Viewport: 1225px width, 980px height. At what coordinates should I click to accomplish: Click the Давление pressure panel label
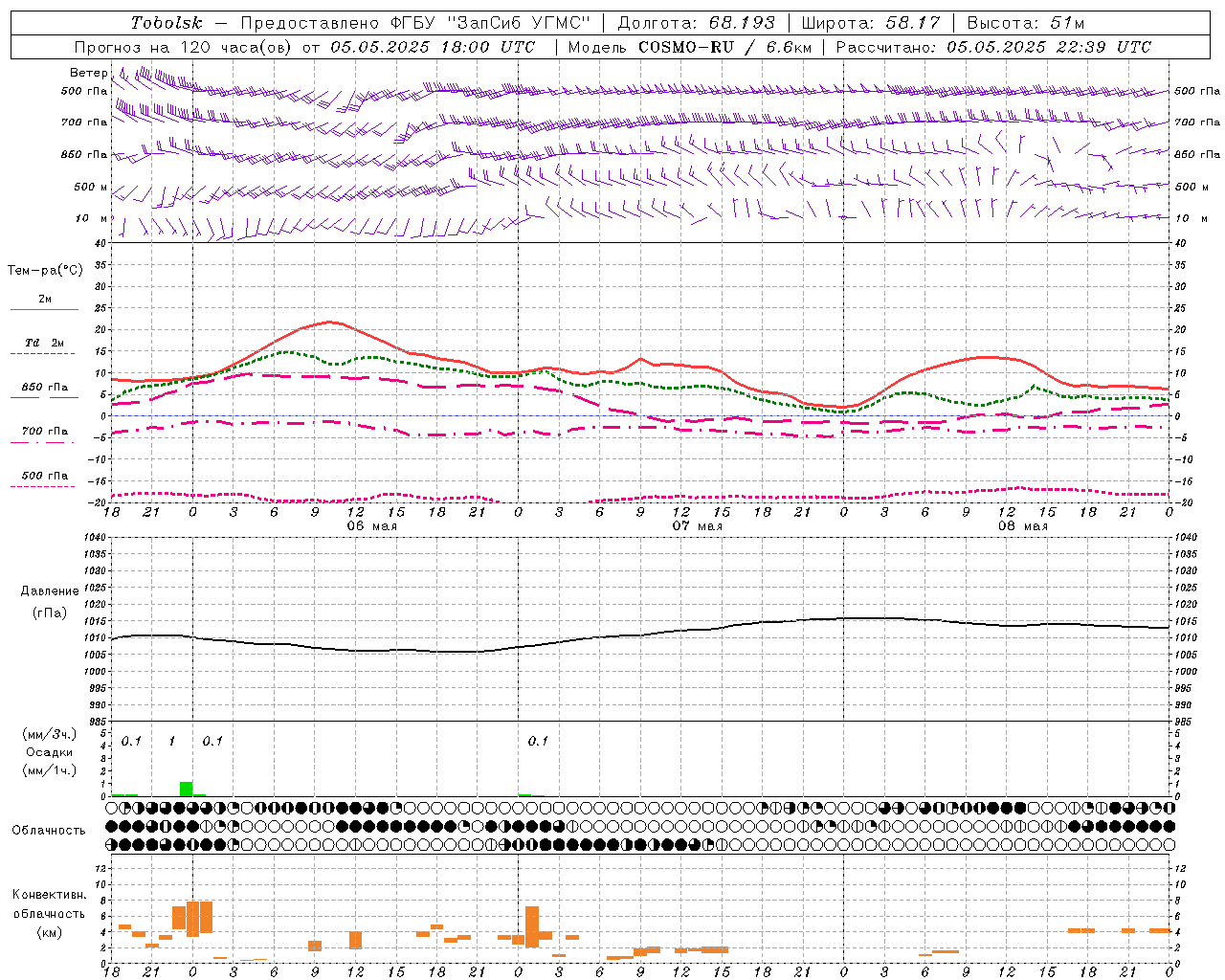[x=50, y=591]
